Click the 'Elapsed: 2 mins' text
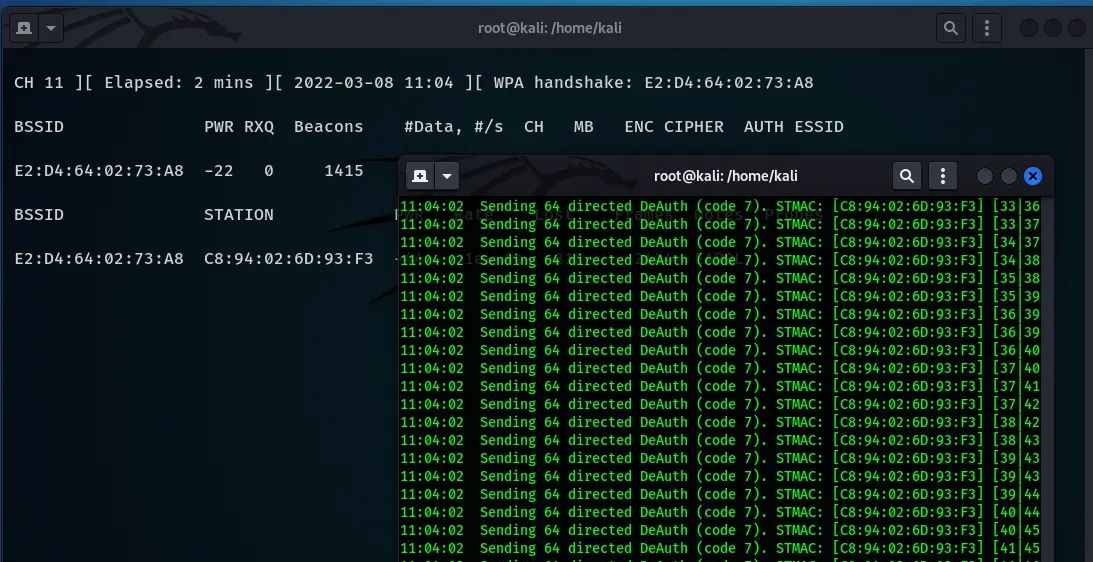This screenshot has width=1093, height=562. tap(178, 83)
